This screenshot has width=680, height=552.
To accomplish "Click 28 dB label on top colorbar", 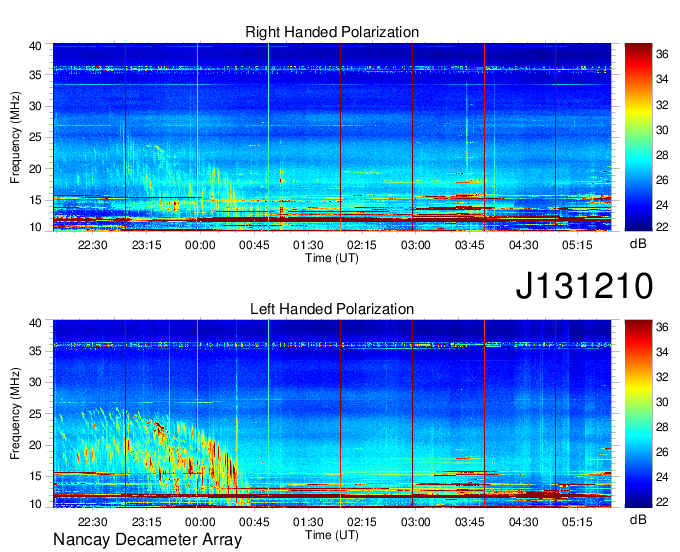I will [x=662, y=155].
